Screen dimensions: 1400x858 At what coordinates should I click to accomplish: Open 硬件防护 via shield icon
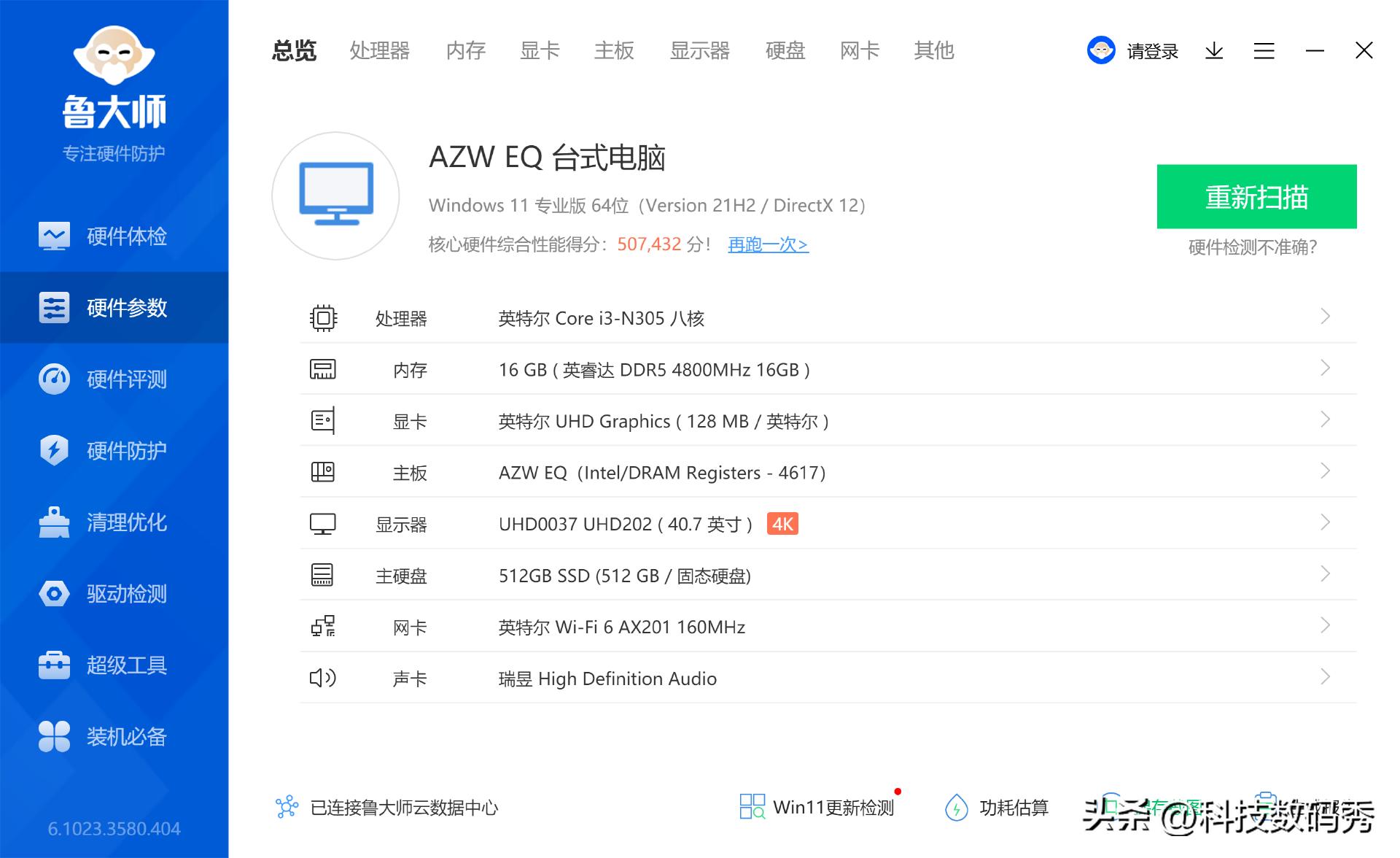point(52,450)
